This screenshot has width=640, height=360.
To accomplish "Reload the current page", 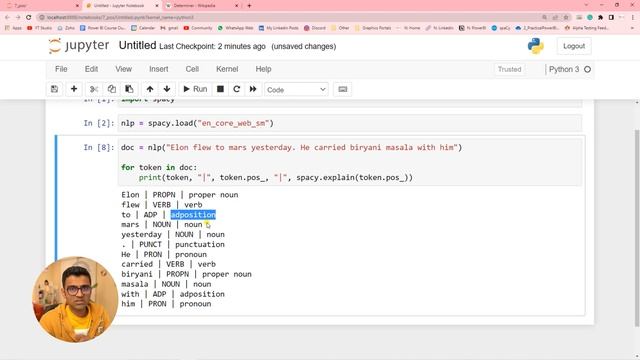I will pyautogui.click(x=29, y=17).
